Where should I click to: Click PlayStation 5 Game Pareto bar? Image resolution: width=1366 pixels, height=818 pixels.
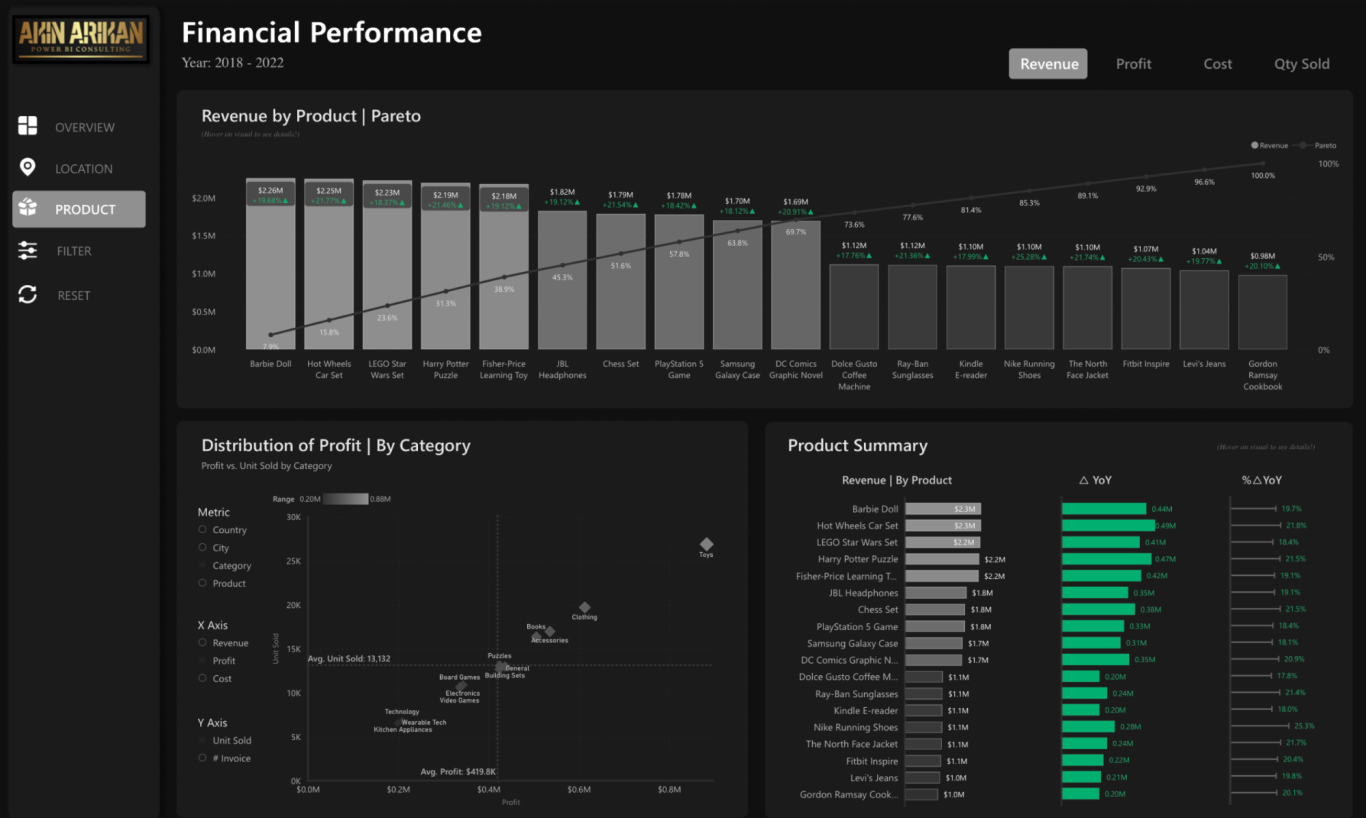coord(679,282)
